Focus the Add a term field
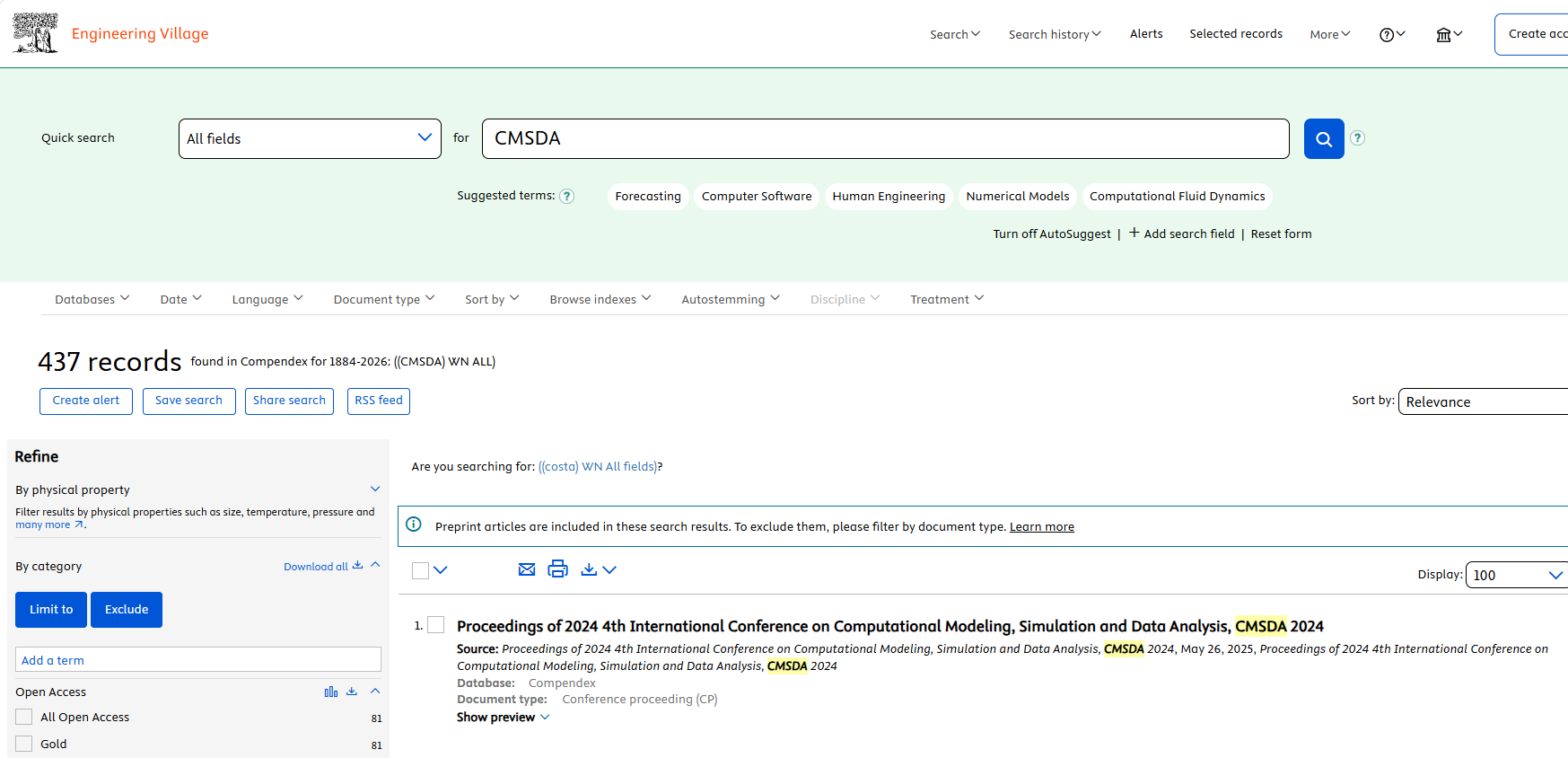Viewport: 1568px width, 758px height. (x=198, y=659)
